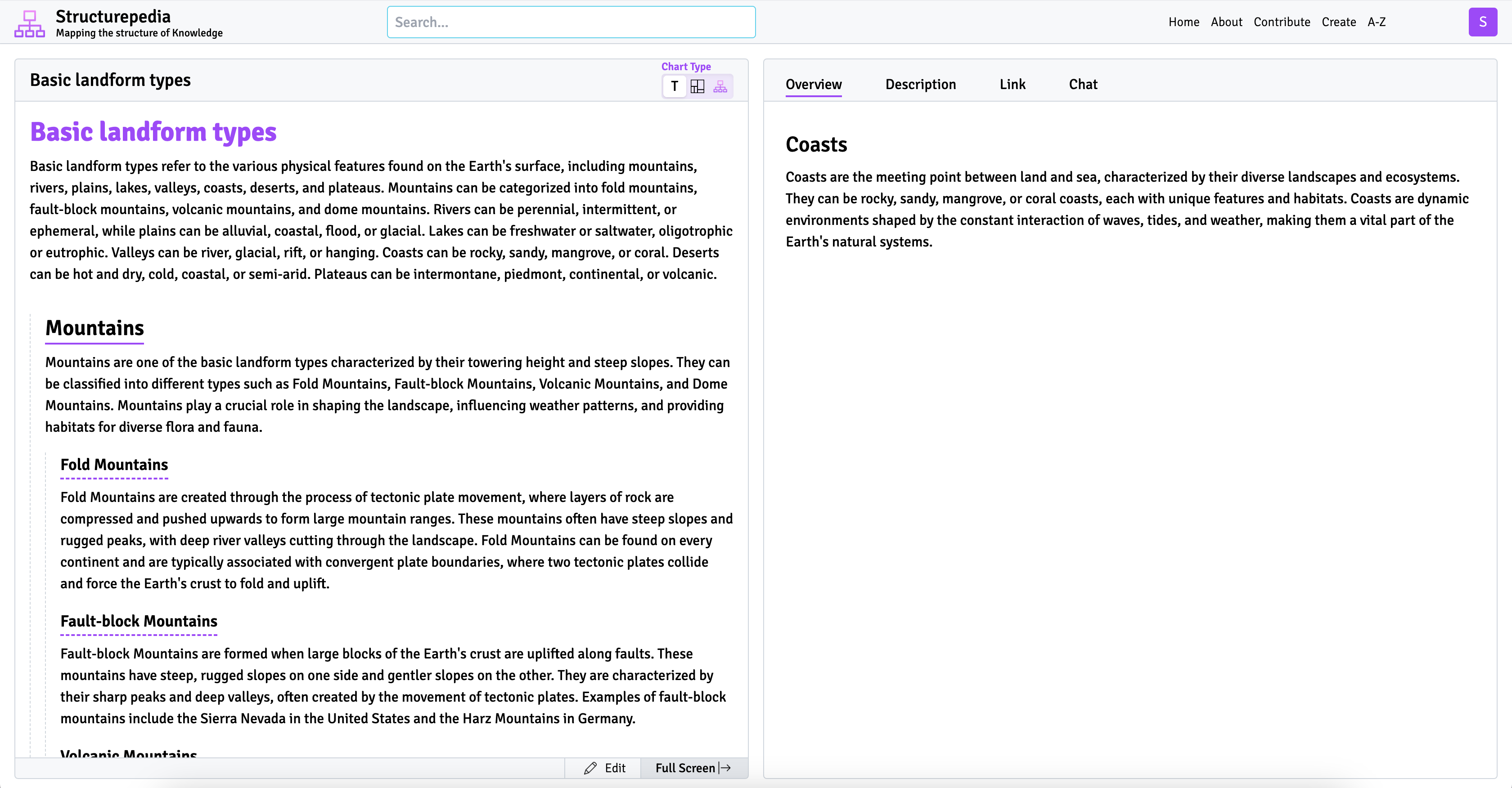Click the Mountains section heading
Viewport: 1512px width, 788px height.
pos(94,328)
